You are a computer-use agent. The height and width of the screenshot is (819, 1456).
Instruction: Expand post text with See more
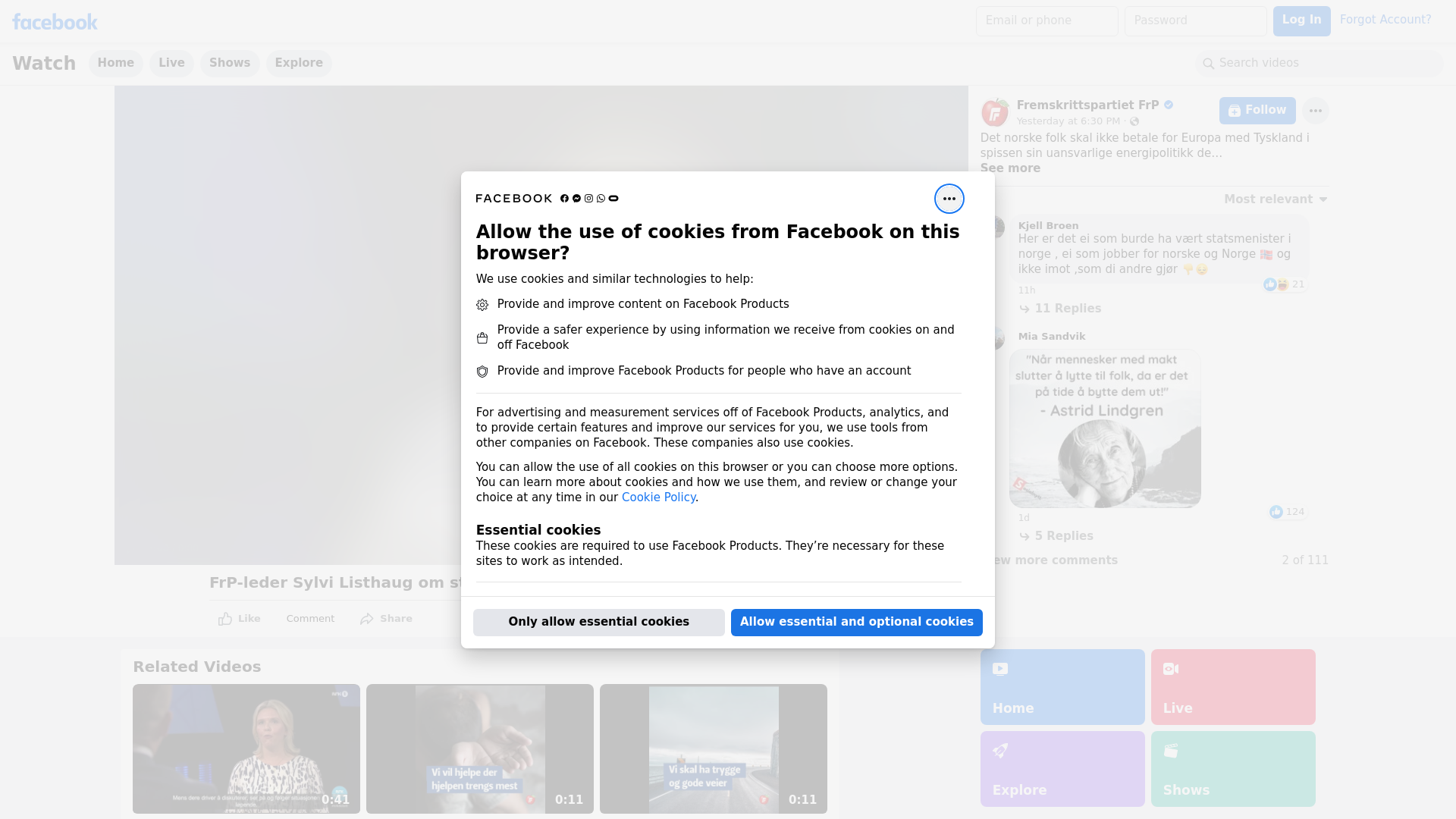click(x=1010, y=168)
